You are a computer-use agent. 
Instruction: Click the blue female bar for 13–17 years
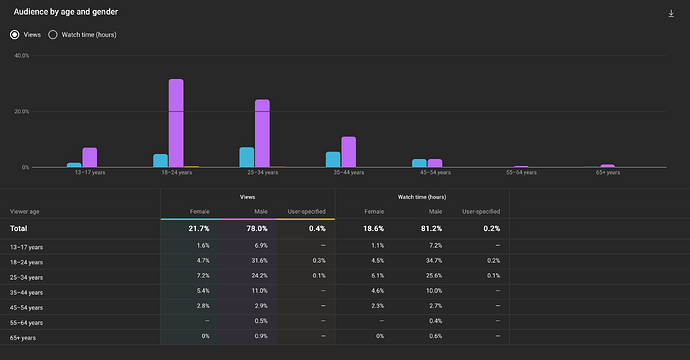74,165
